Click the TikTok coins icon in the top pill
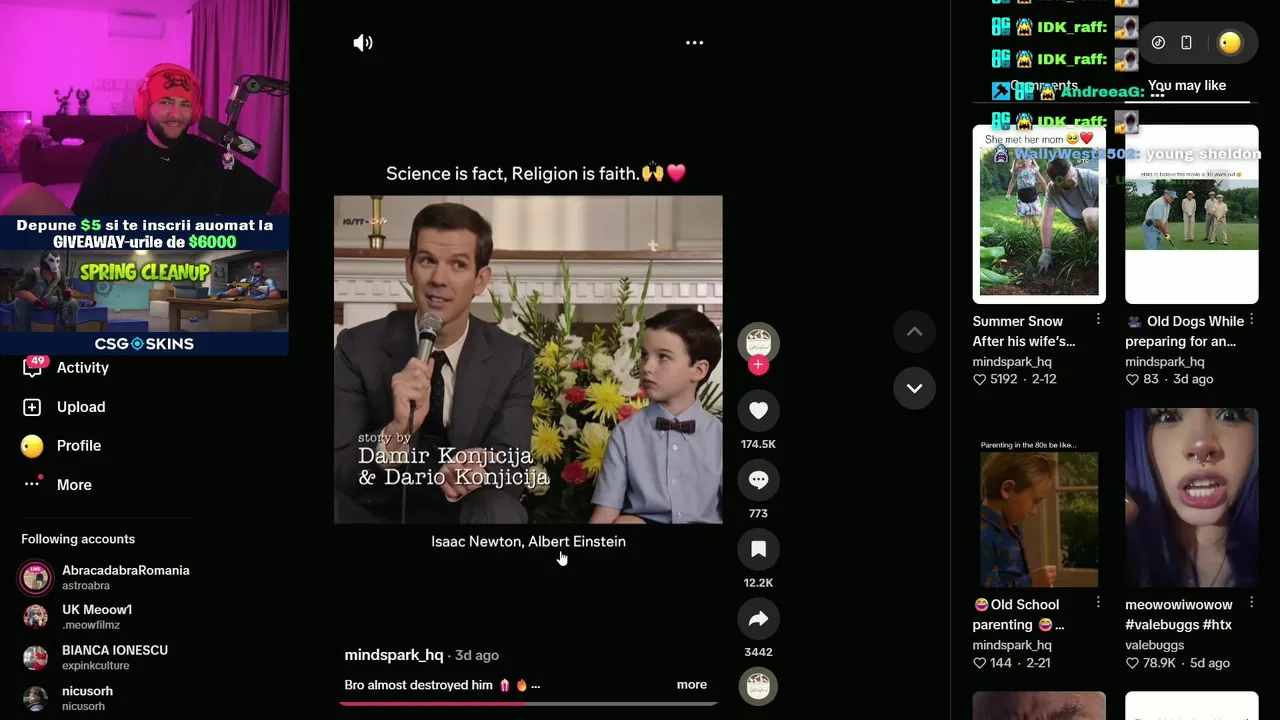 (1158, 42)
